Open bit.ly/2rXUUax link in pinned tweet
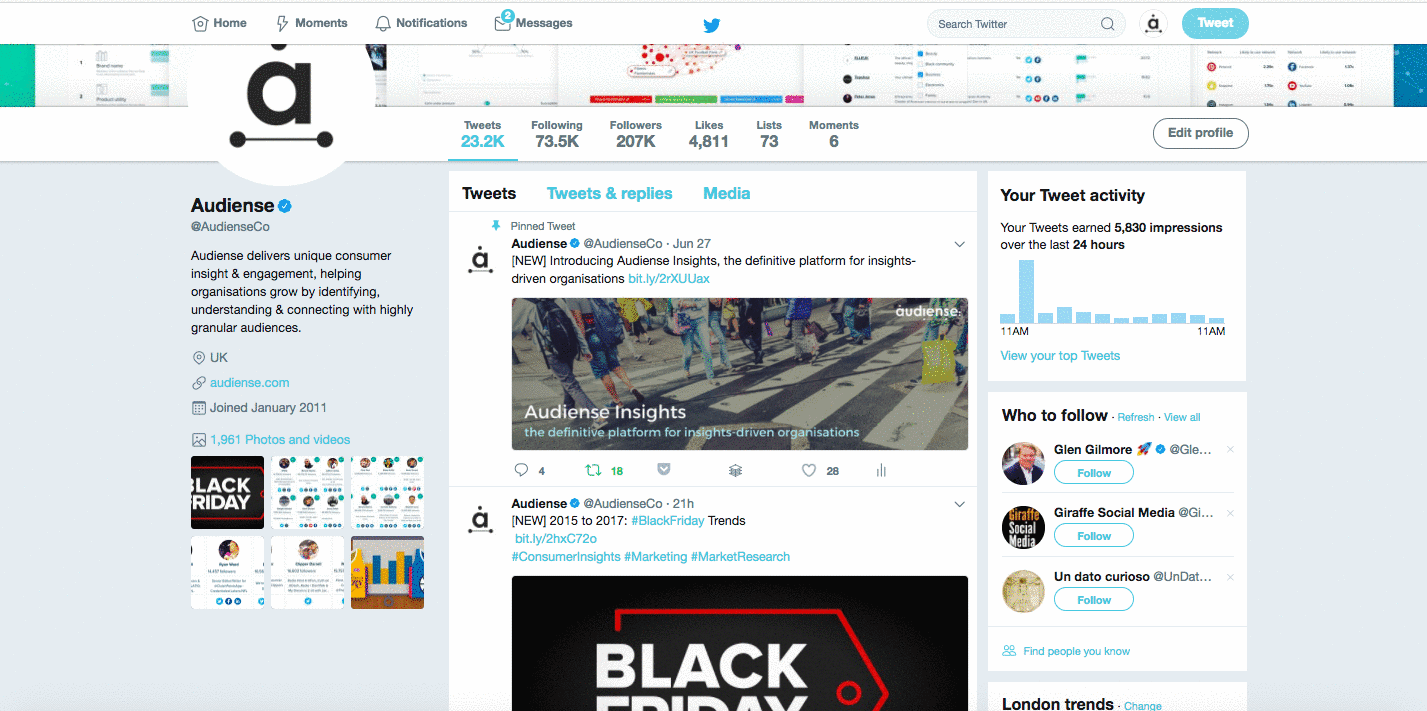 [669, 279]
